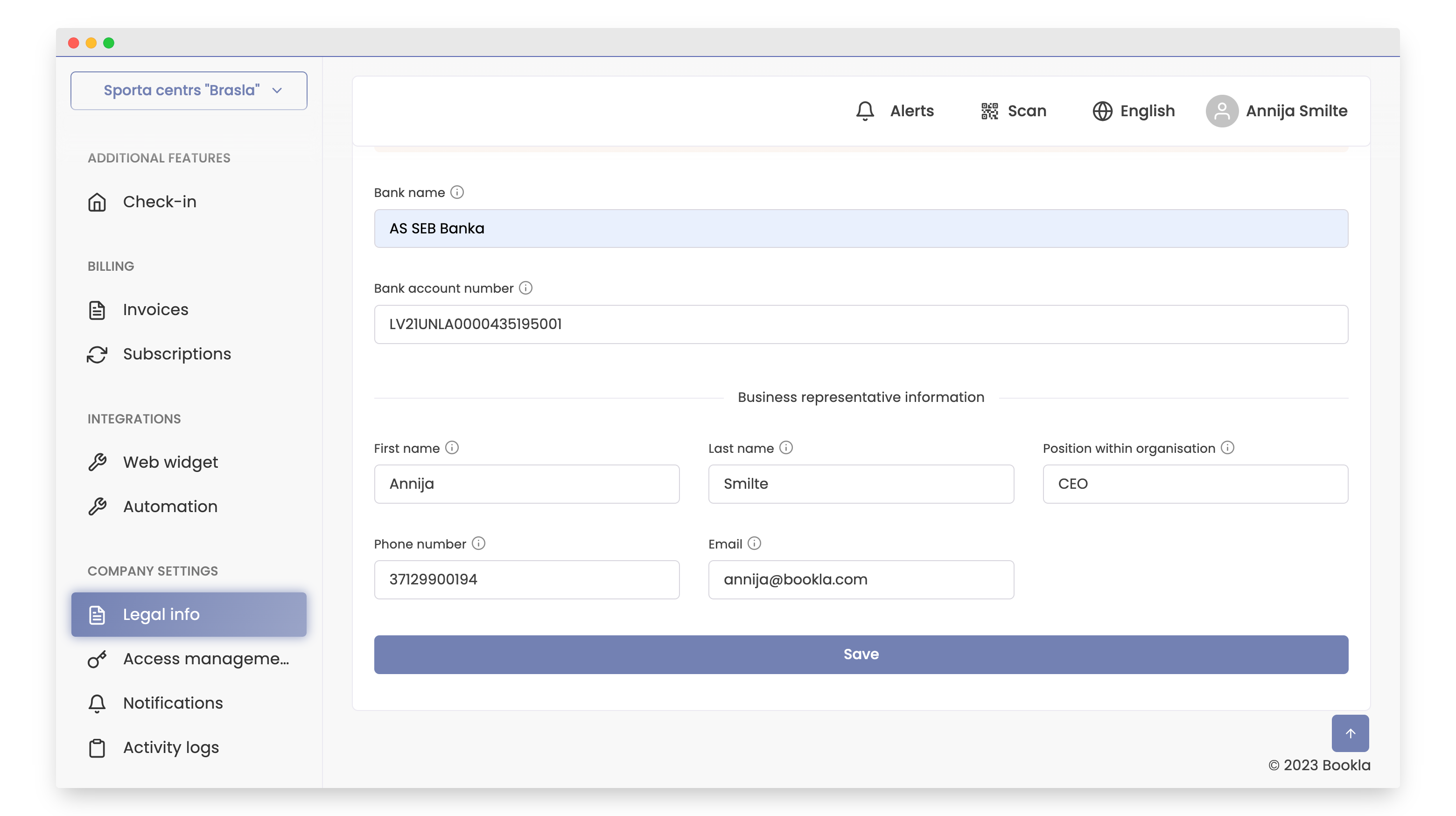Click the Email field info icon

coord(754,543)
